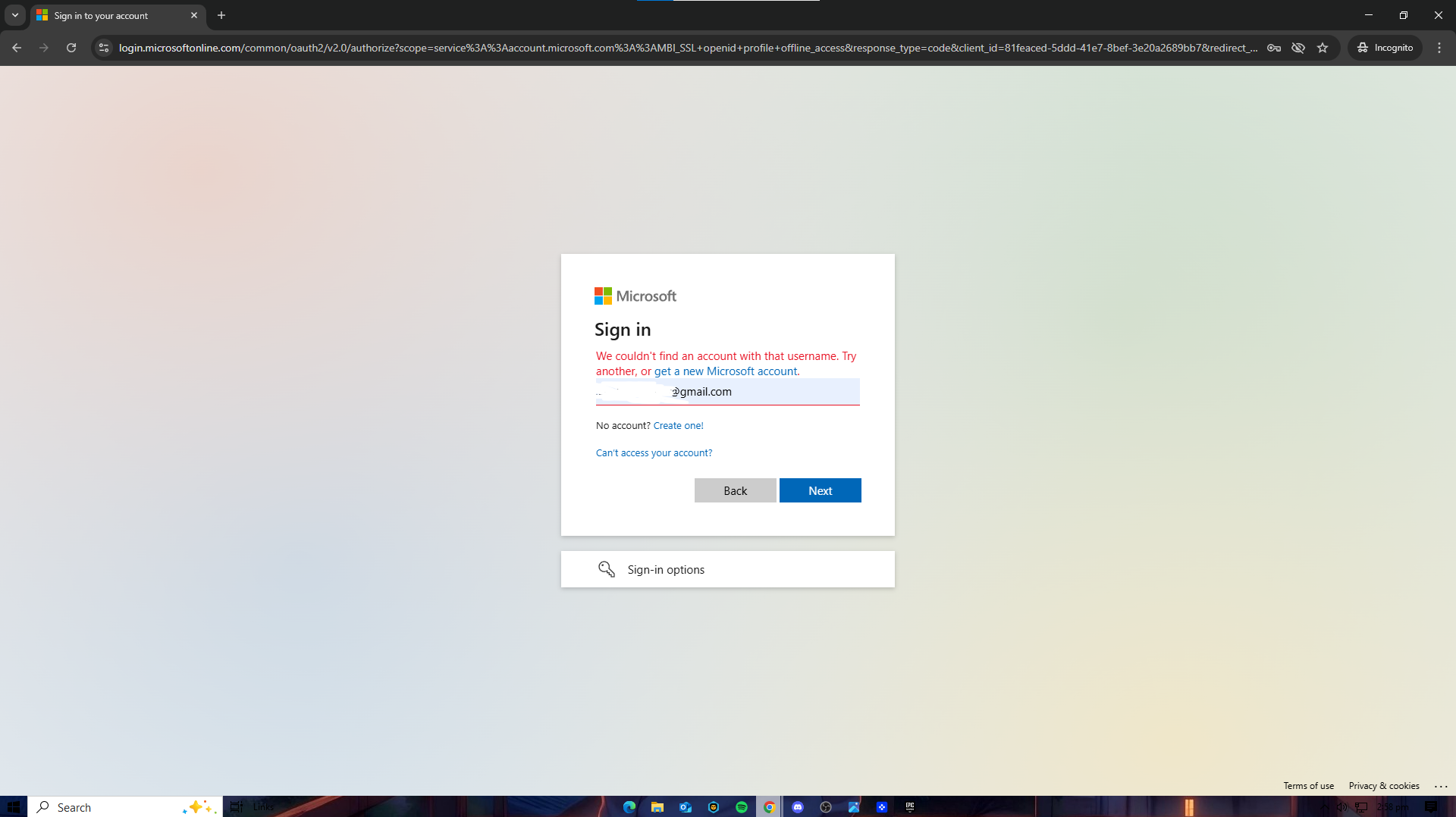Click the footer ellipsis more options
This screenshot has height=817, width=1456.
[x=1441, y=786]
